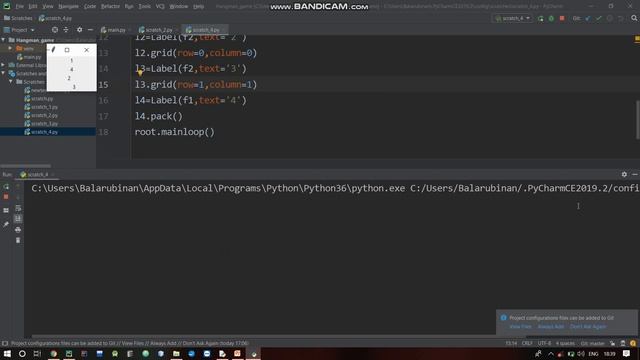Click the debug bug icon in top toolbar
Viewport: 640px width, 360px height.
pyautogui.click(x=551, y=18)
